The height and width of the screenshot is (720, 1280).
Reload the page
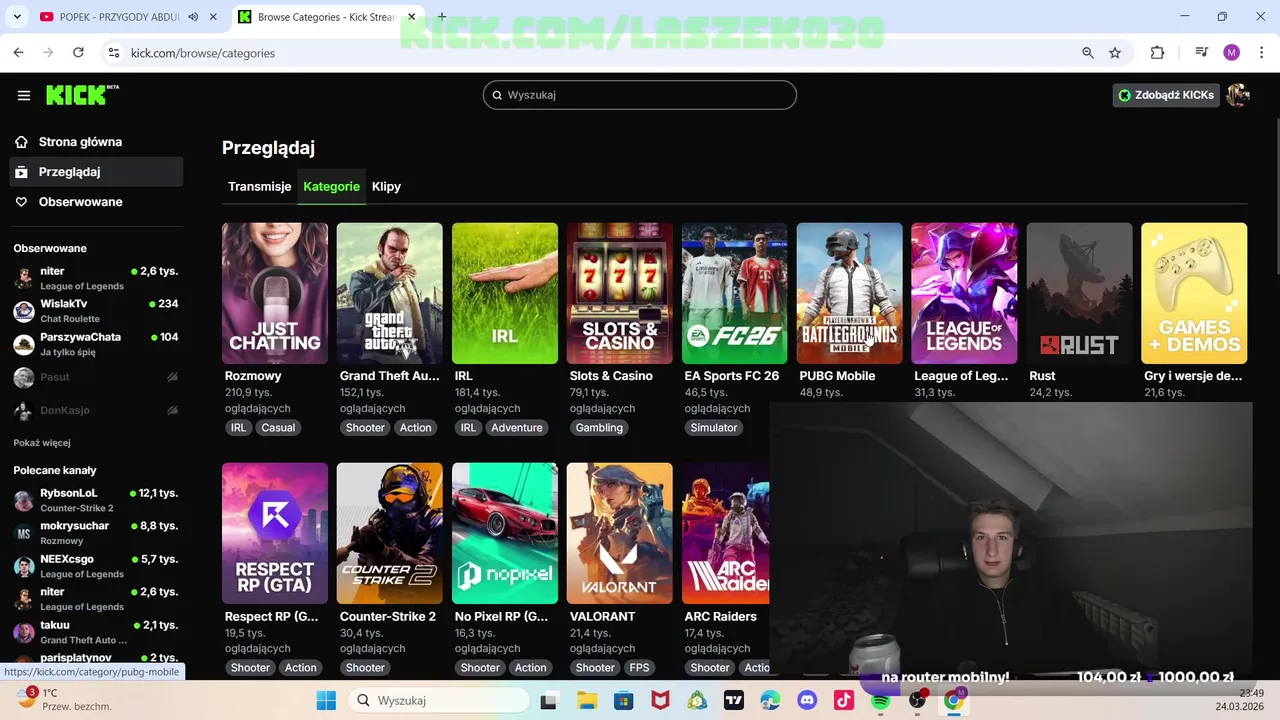(78, 53)
